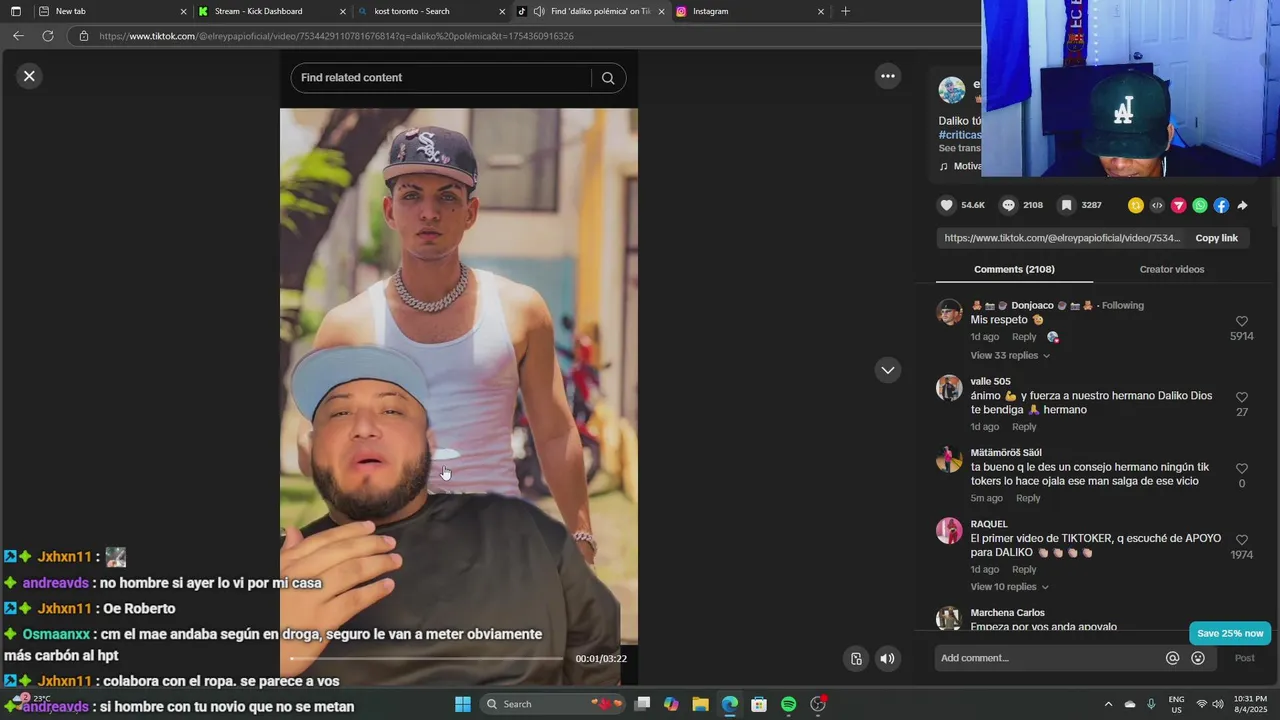The image size is (1280, 720).
Task: Click the Post comment button
Action: pos(1244,658)
